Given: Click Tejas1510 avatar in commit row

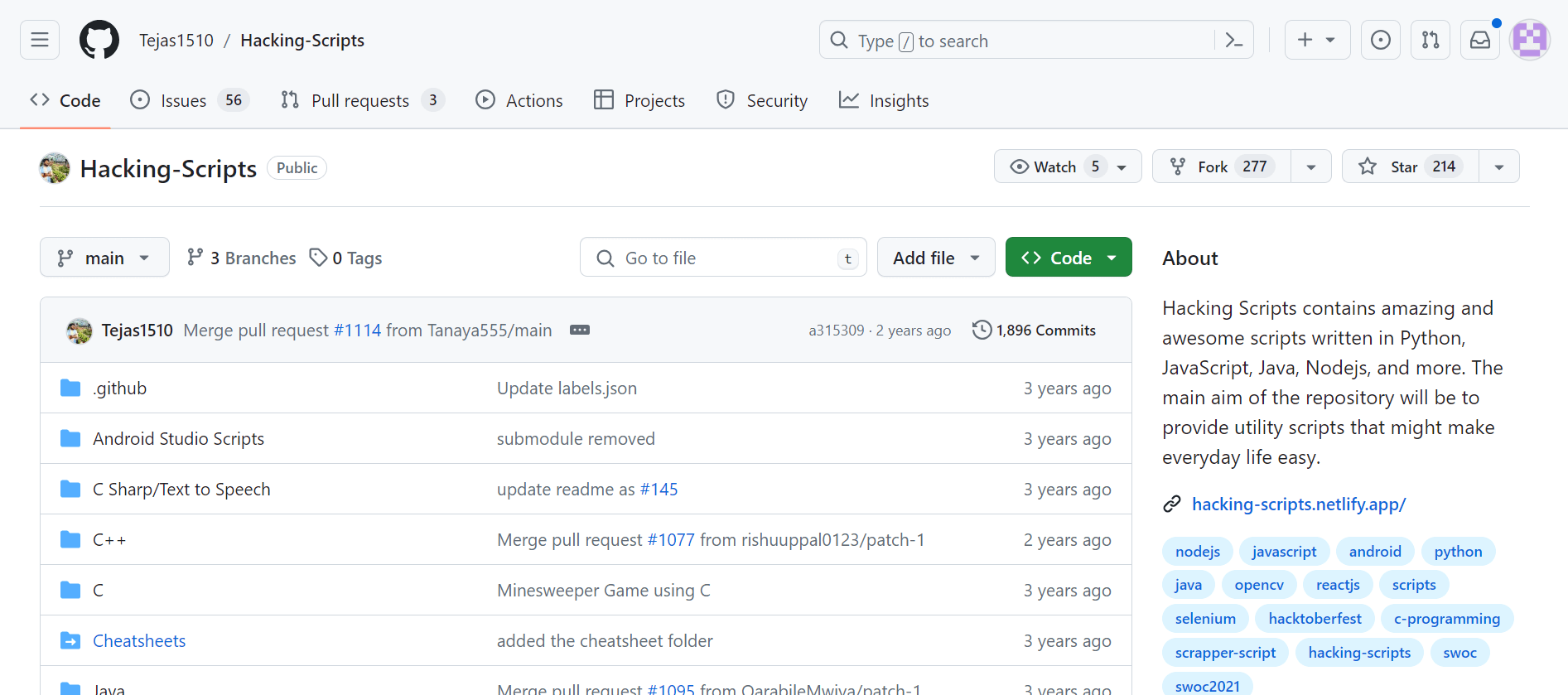Looking at the screenshot, I should 79,331.
